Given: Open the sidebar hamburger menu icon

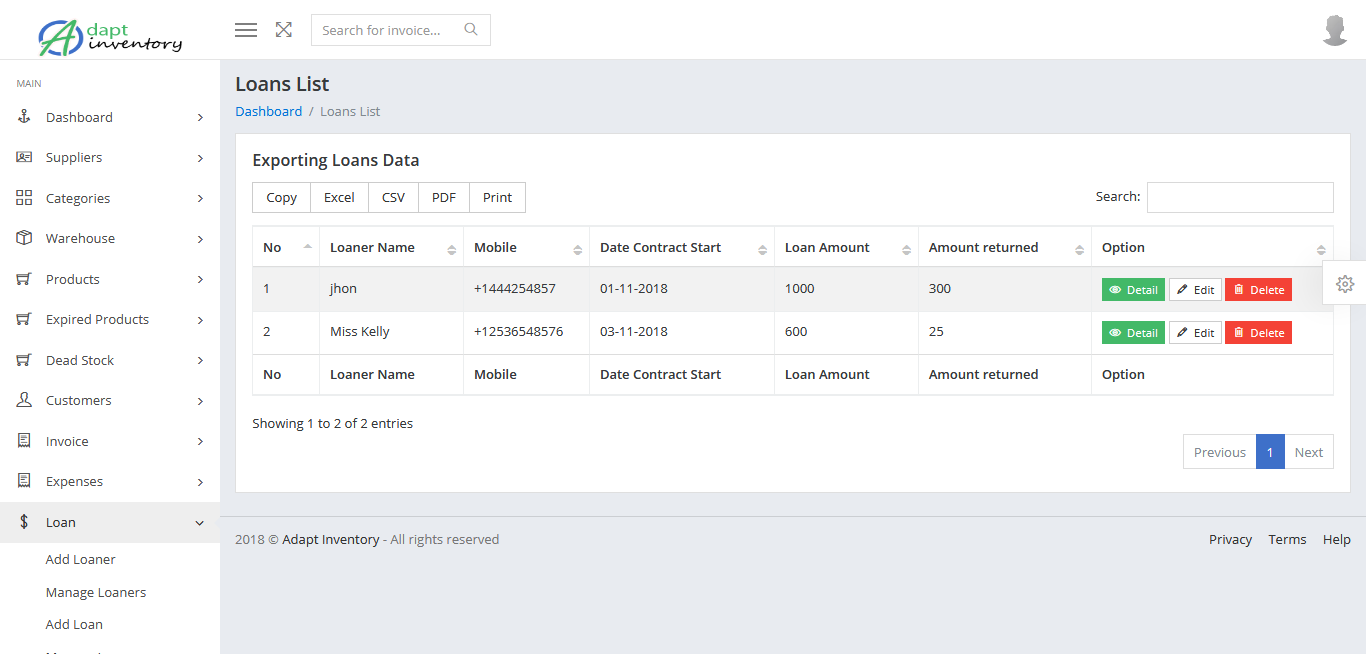Looking at the screenshot, I should point(245,30).
